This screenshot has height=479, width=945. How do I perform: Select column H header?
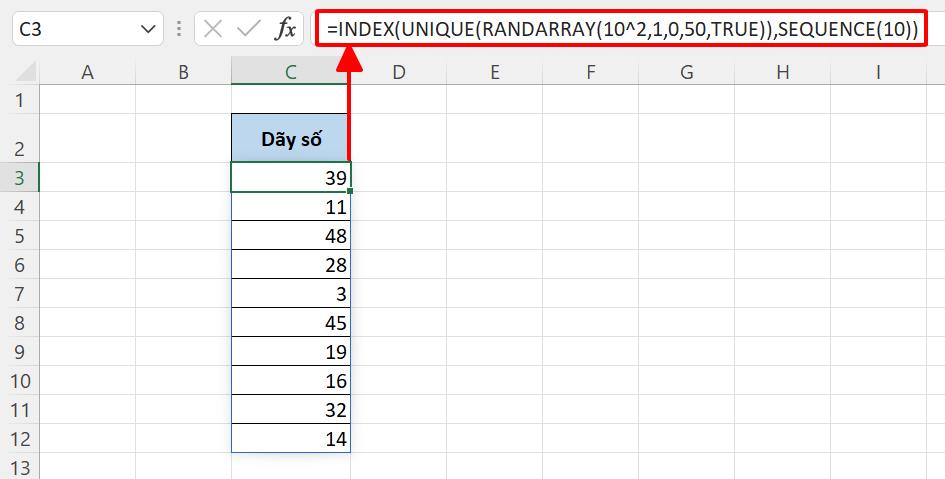click(x=782, y=72)
